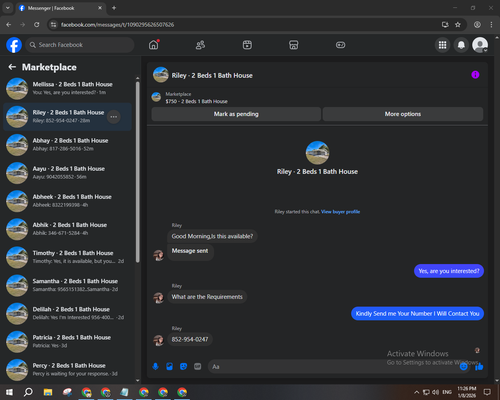500x400 pixels.
Task: Open a new browser tab
Action: pyautogui.click(x=114, y=8)
